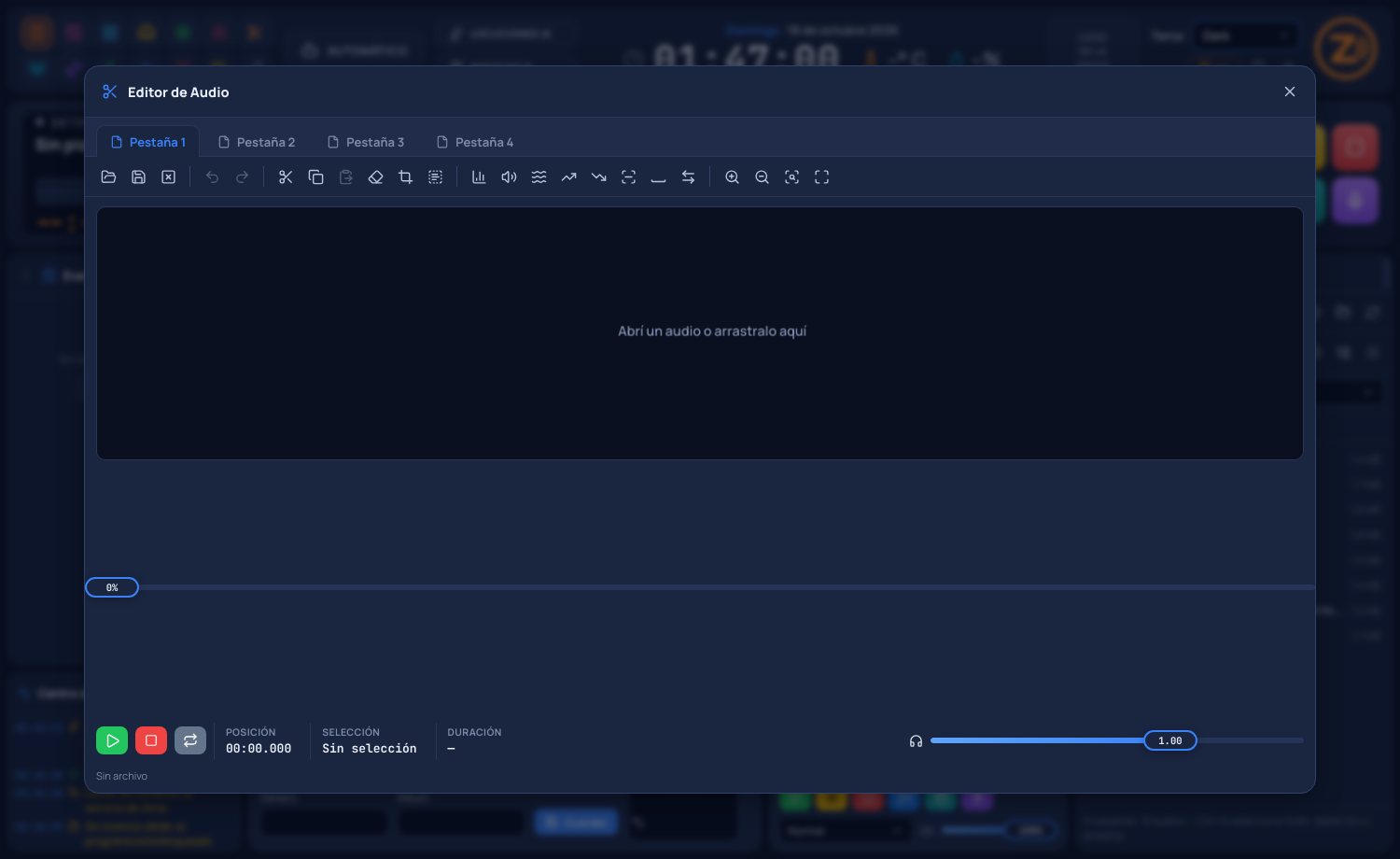This screenshot has height=859, width=1400.
Task: Click the 00:00.000 position value
Action: point(259,749)
